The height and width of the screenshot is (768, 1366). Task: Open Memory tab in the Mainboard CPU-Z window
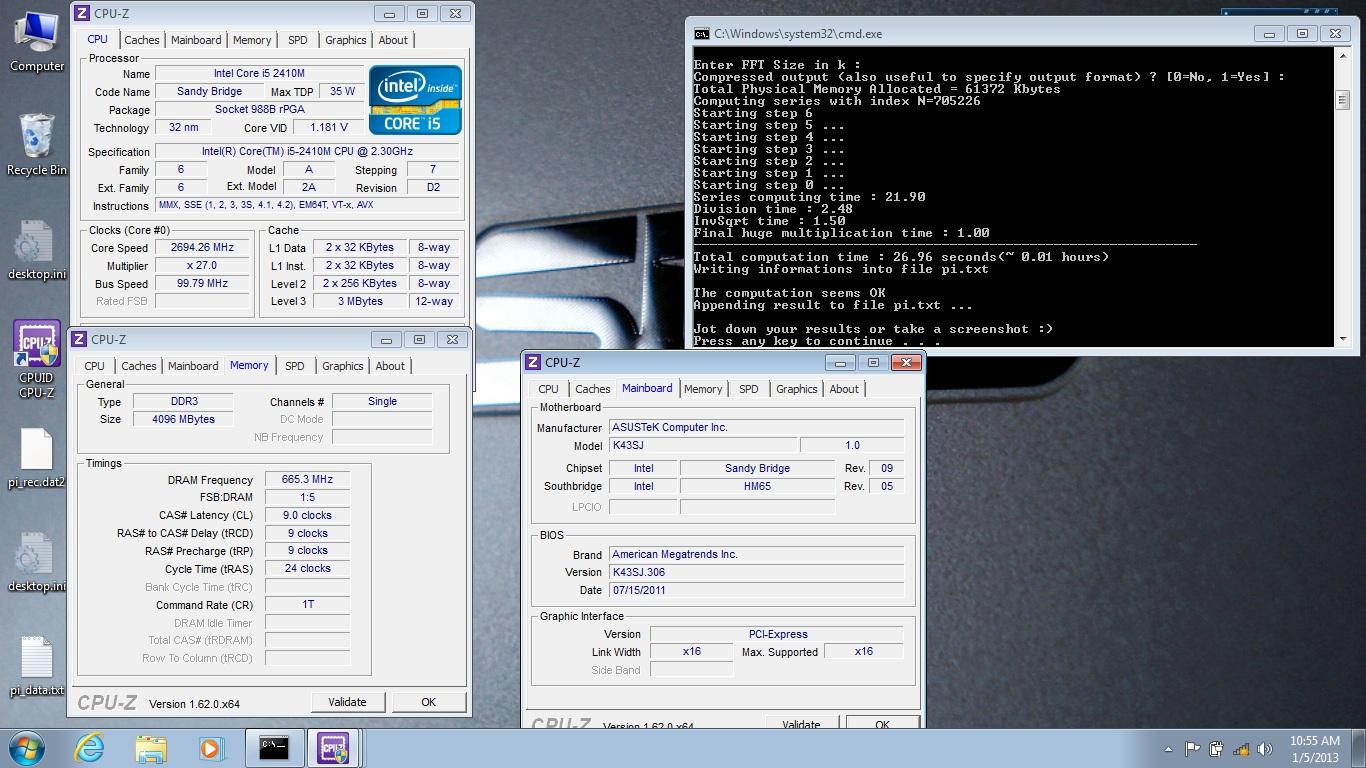703,389
